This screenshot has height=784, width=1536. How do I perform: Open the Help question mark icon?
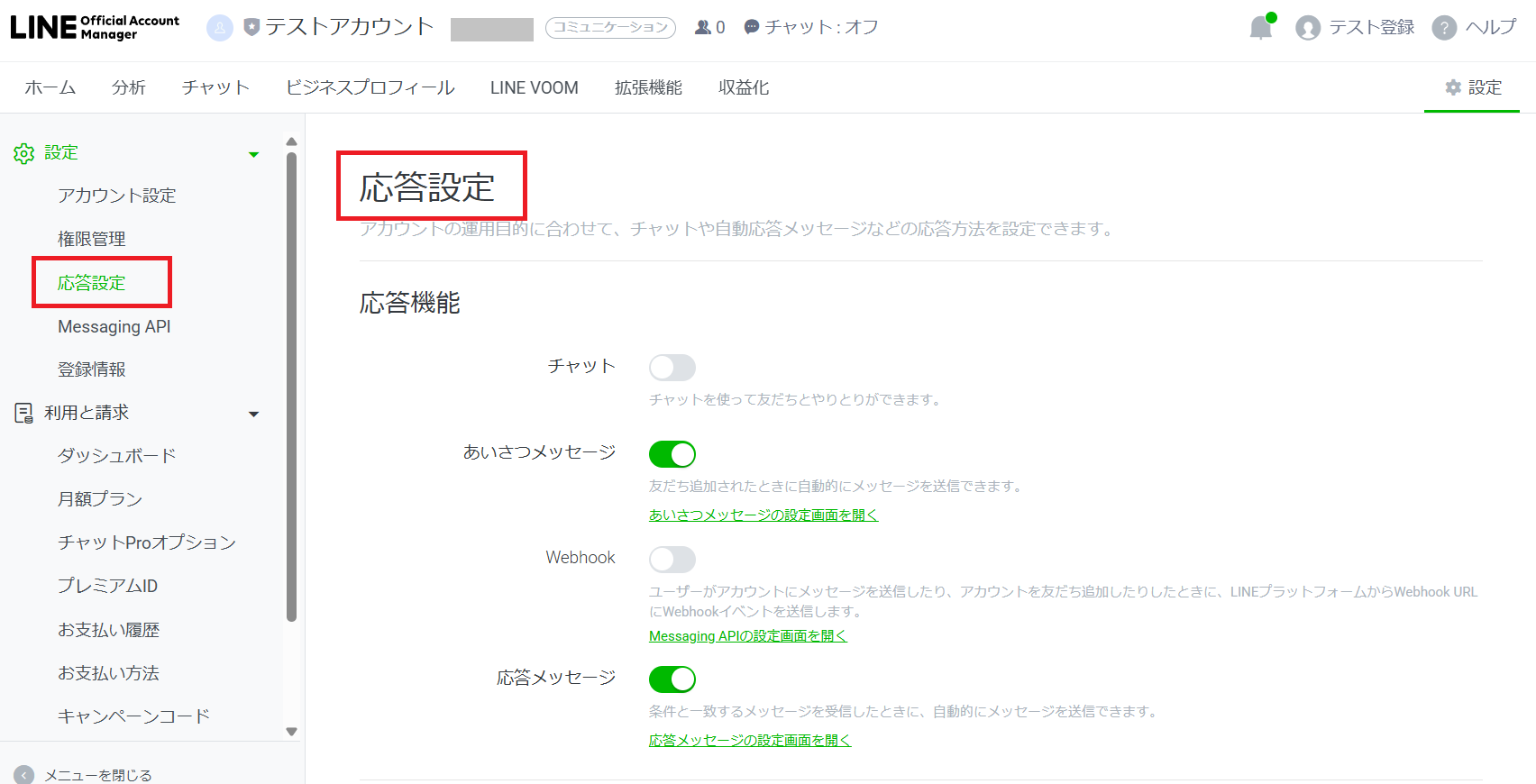tap(1444, 28)
